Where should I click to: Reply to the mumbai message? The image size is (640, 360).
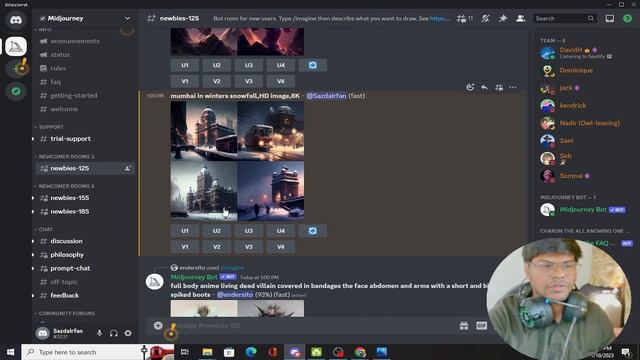[x=484, y=87]
